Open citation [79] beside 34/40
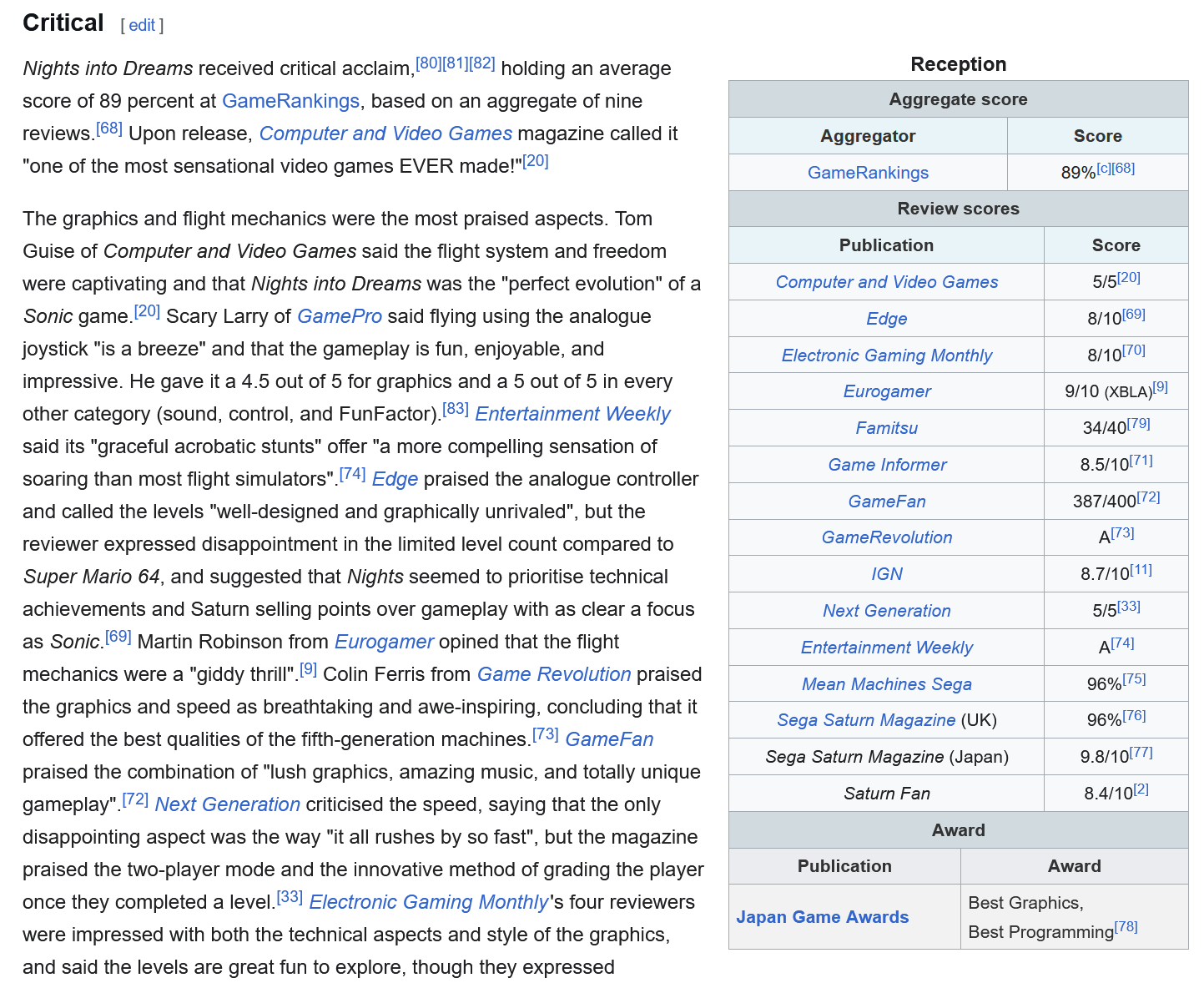The width and height of the screenshot is (1204, 983). [1139, 424]
